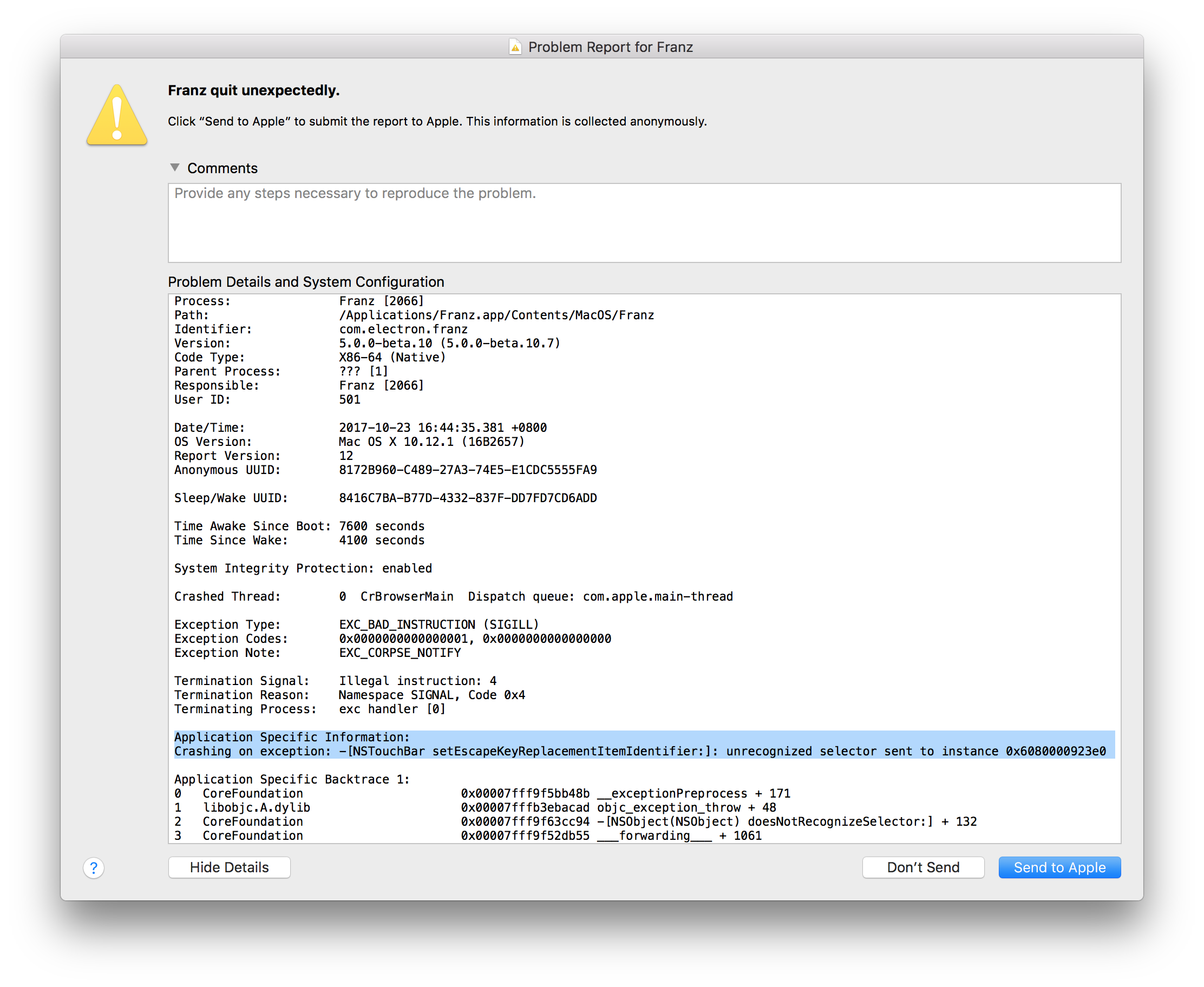Click the Sleep/Wake UUID line
This screenshot has width=1204, height=987.
click(385, 498)
